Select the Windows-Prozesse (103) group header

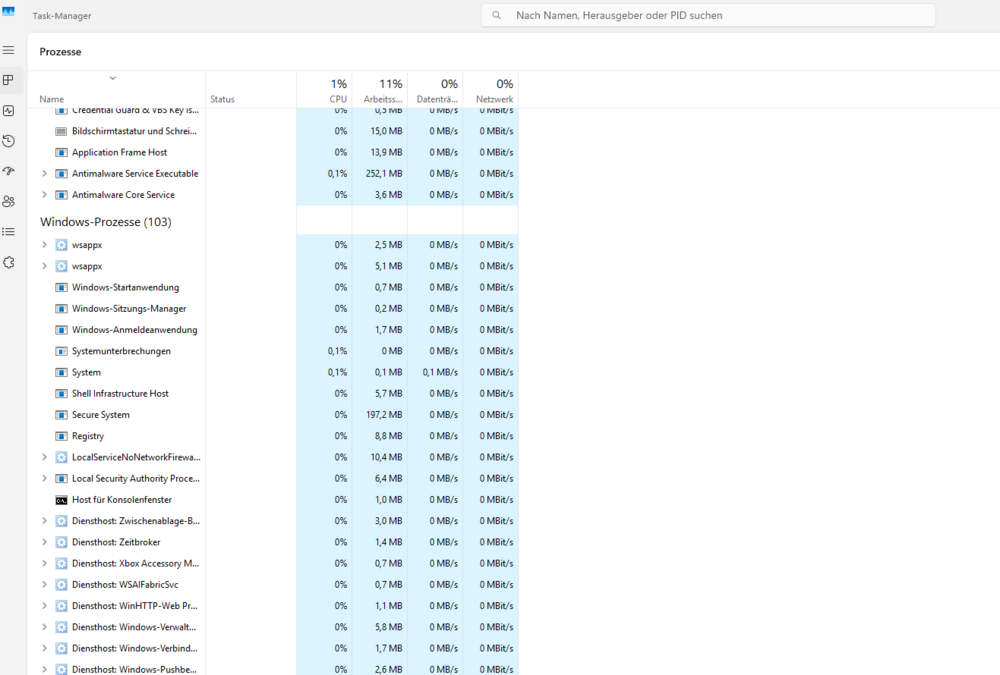coord(106,222)
